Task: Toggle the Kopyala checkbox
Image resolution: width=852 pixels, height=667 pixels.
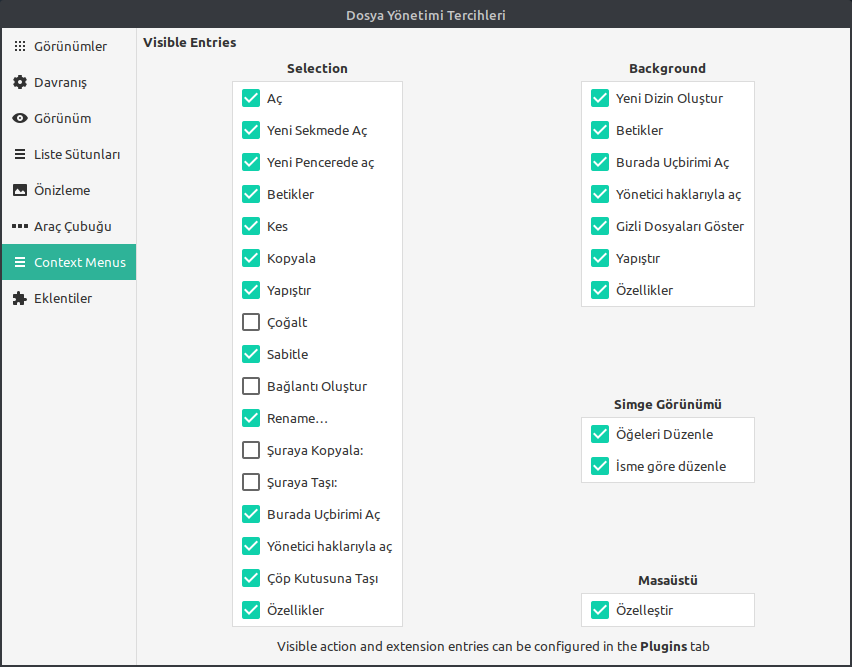Action: [x=250, y=258]
